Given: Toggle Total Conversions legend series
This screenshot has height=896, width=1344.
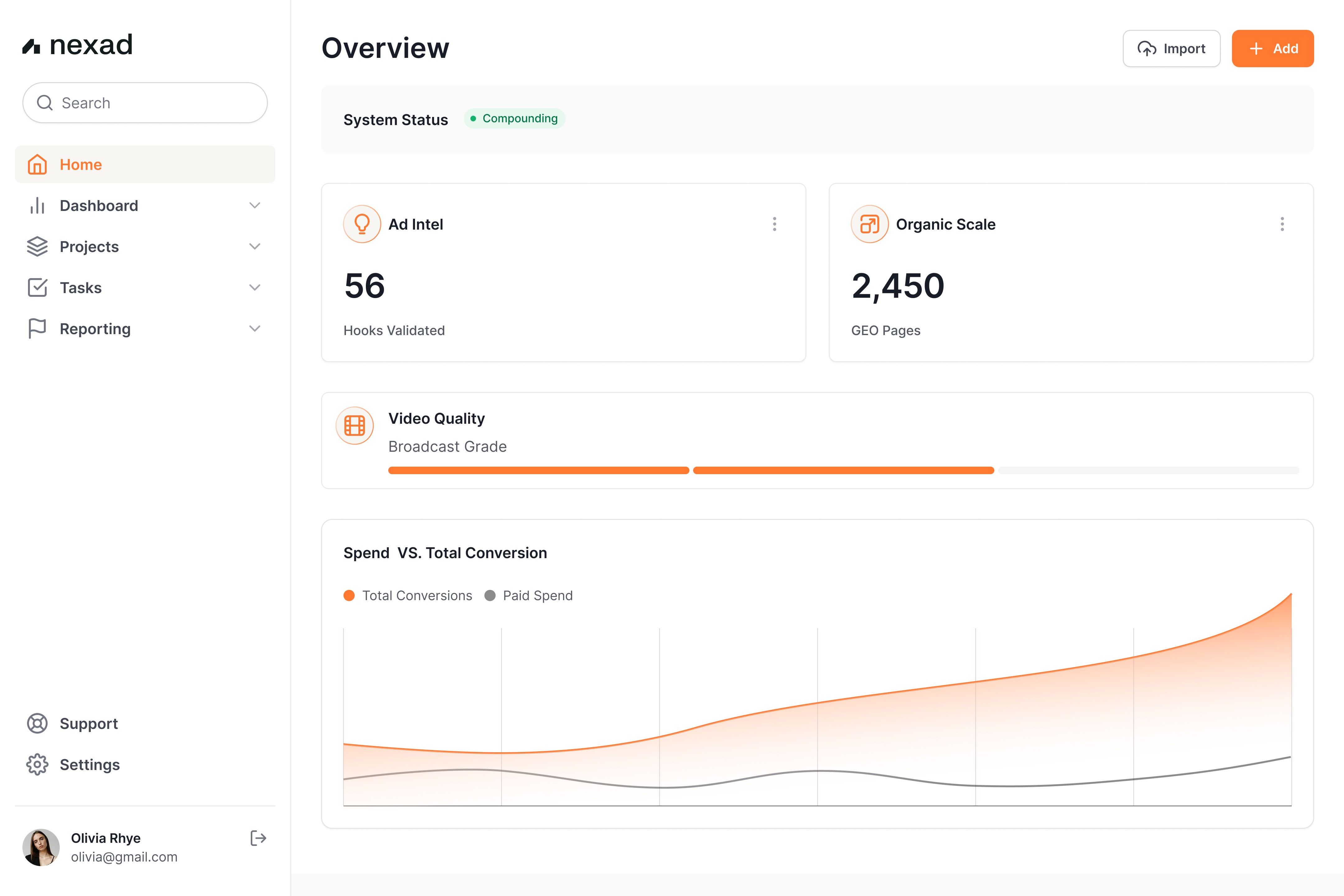Looking at the screenshot, I should coord(408,595).
